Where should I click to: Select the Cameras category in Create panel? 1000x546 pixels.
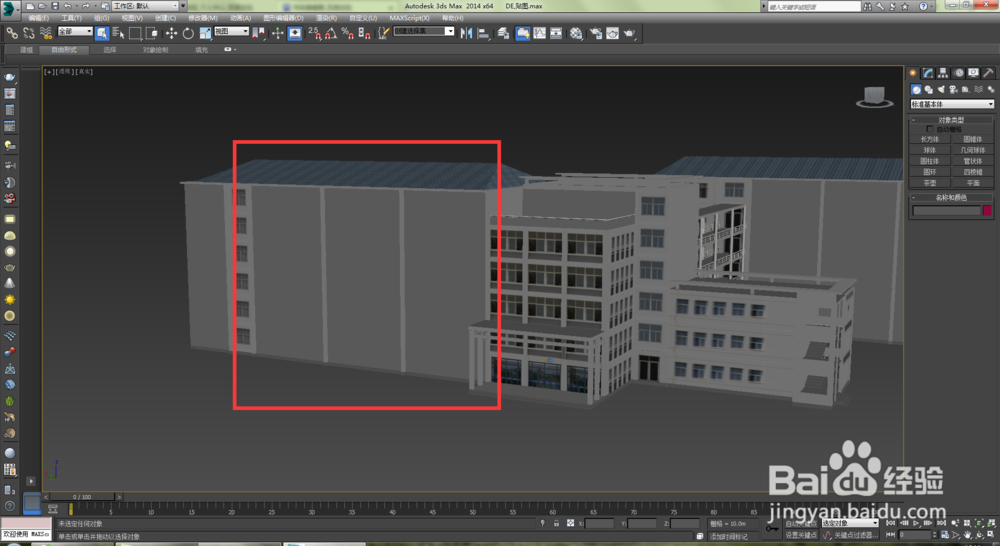953,89
